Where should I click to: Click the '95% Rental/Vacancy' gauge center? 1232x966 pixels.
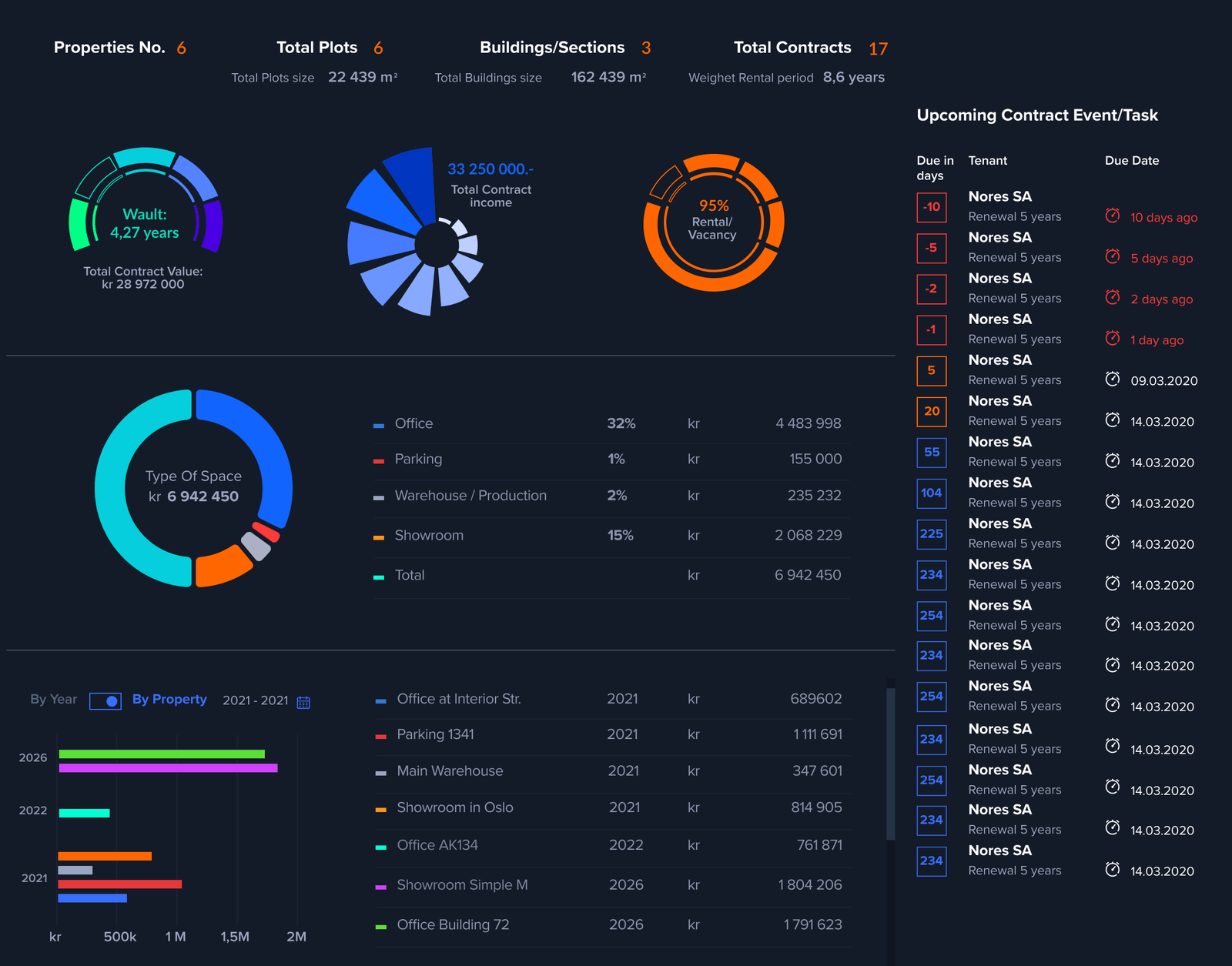pyautogui.click(x=713, y=220)
